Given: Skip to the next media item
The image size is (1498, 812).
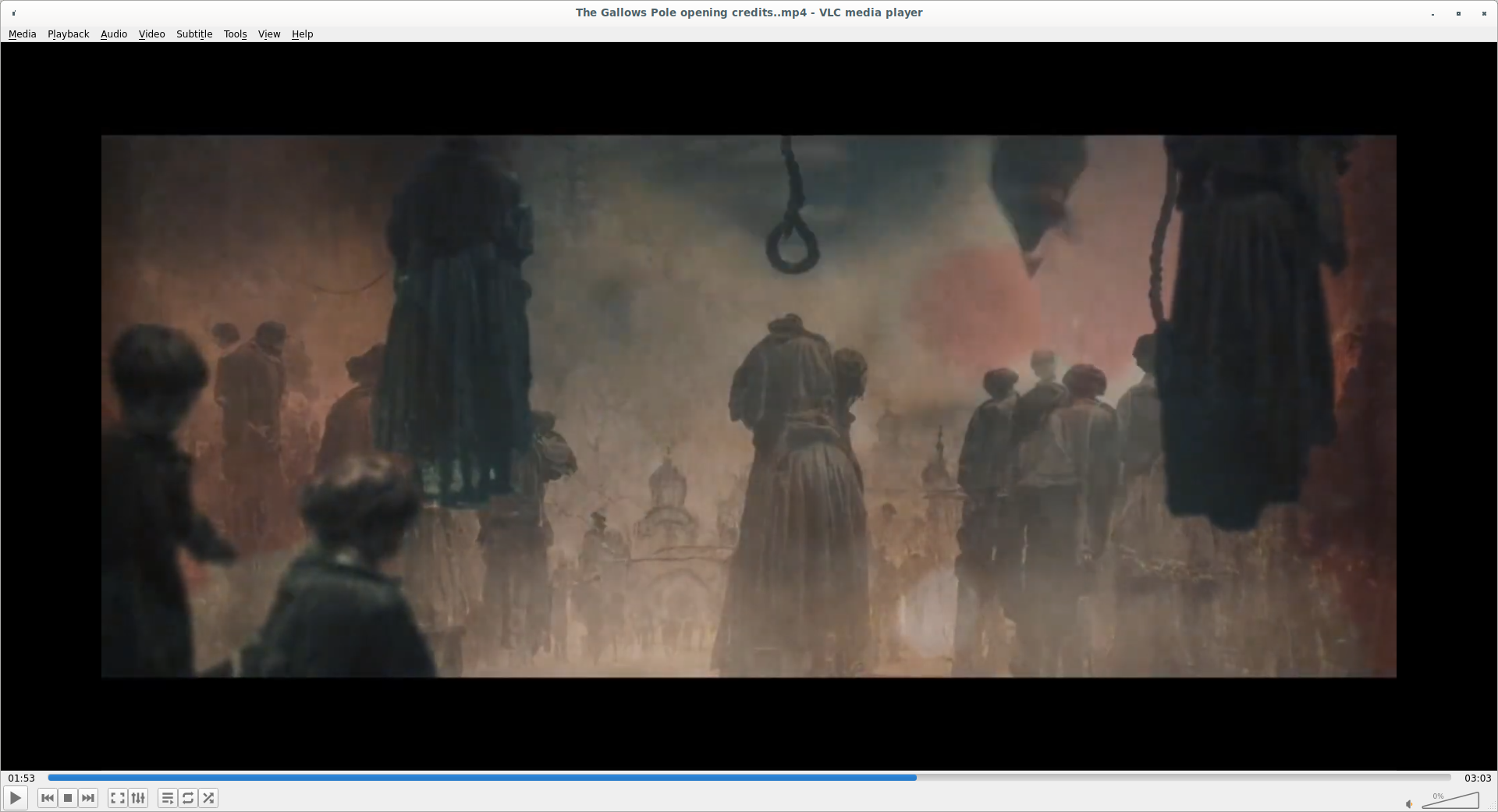Looking at the screenshot, I should pyautogui.click(x=88, y=798).
